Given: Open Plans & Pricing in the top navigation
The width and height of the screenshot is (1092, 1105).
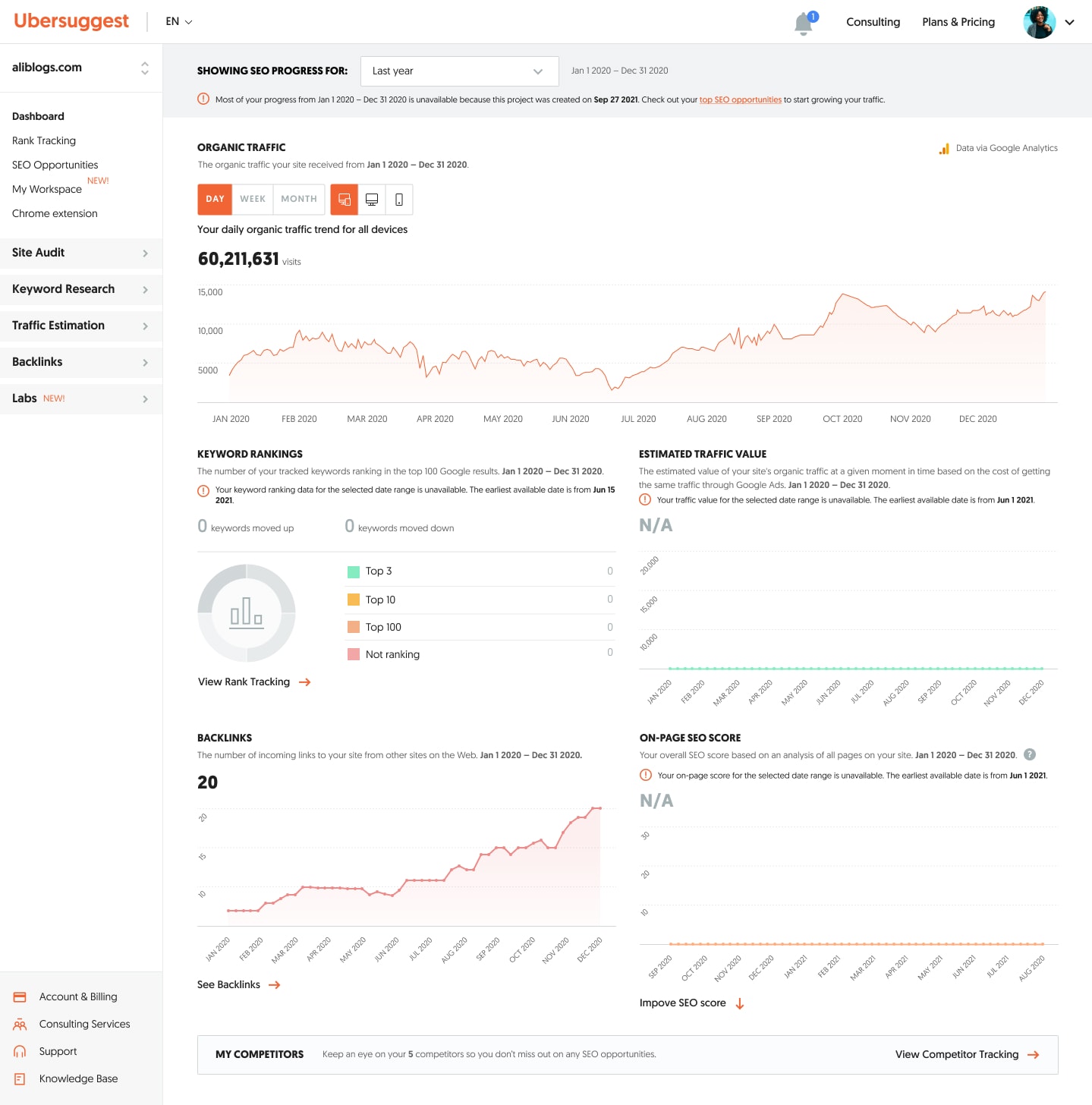Looking at the screenshot, I should tap(958, 22).
